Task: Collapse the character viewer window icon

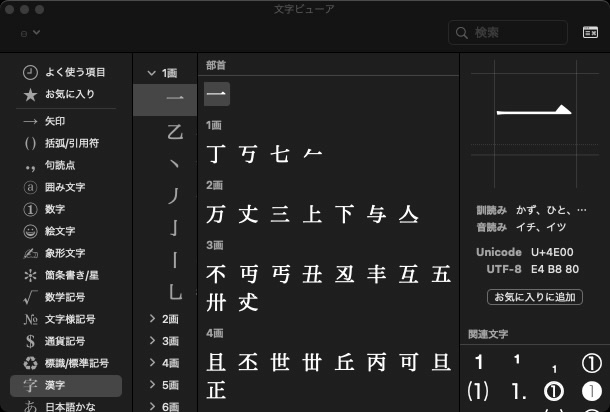Action: pyautogui.click(x=590, y=33)
